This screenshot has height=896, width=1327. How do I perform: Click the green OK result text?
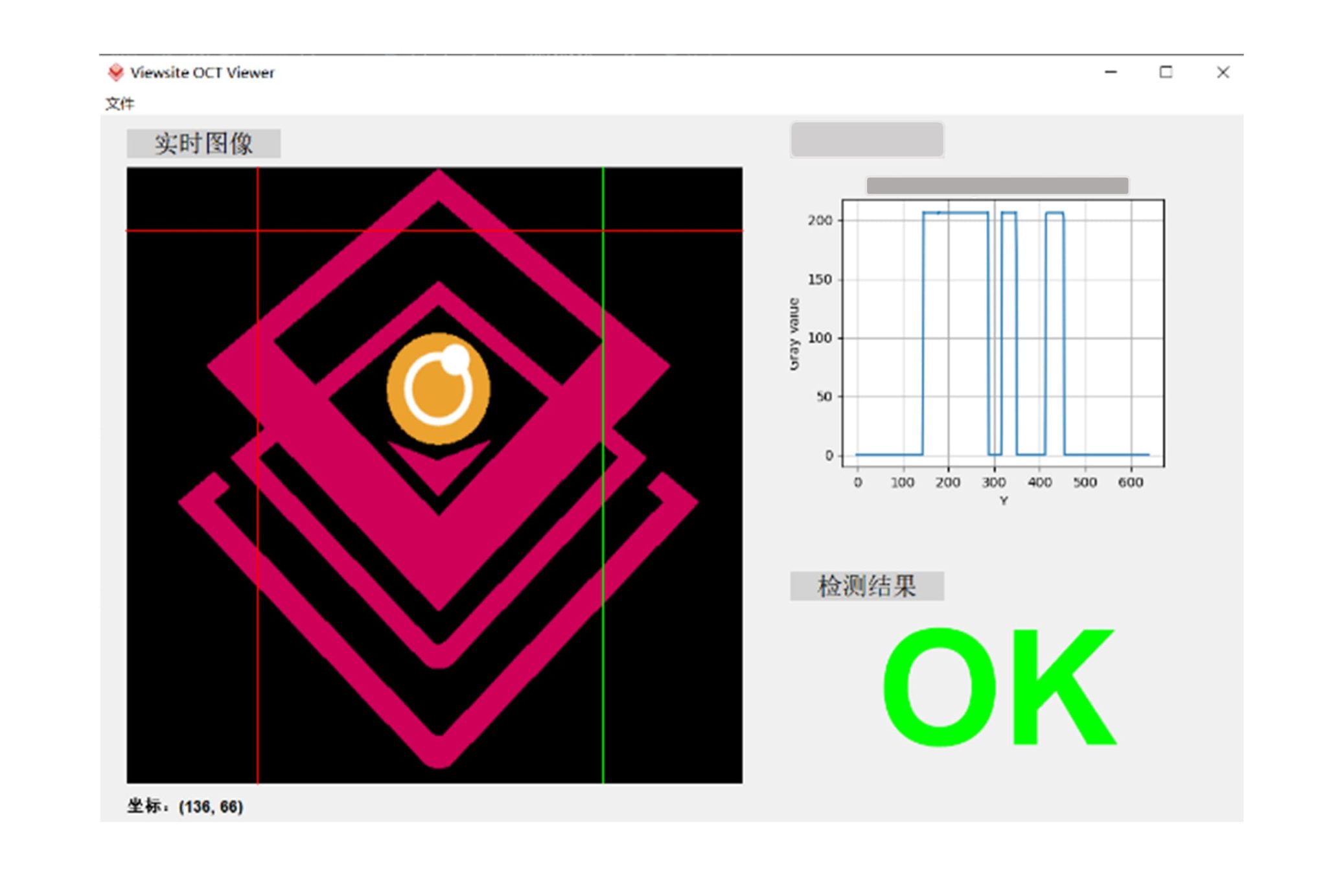coord(999,687)
